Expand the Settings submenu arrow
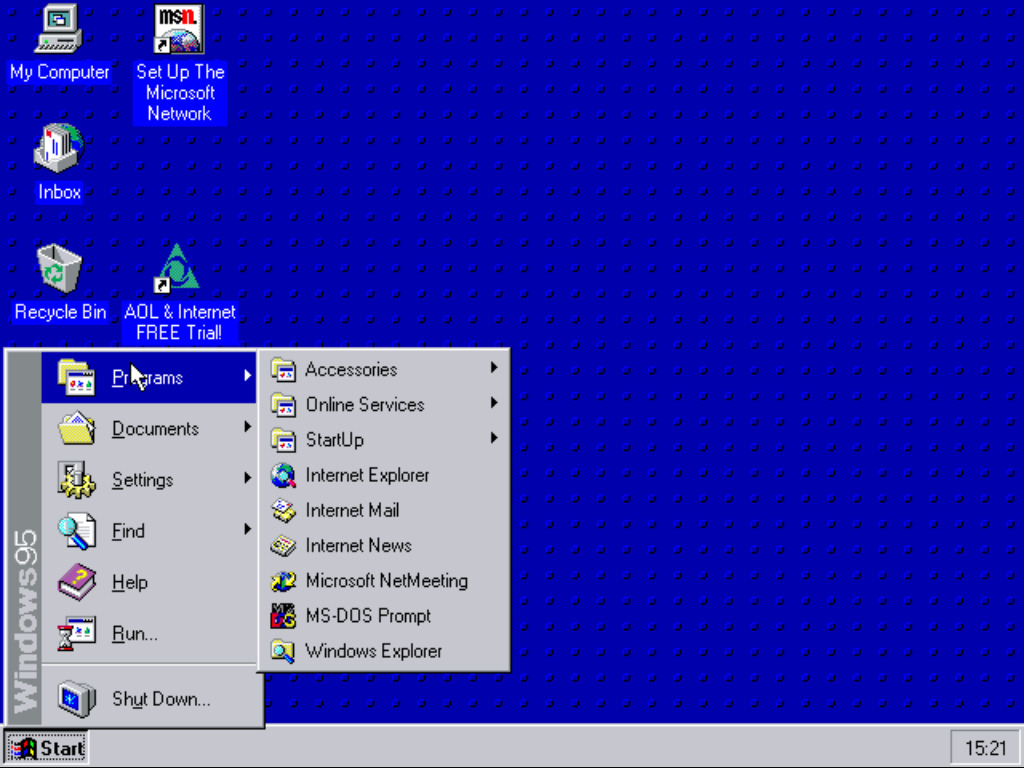The width and height of the screenshot is (1024, 768). (x=248, y=478)
